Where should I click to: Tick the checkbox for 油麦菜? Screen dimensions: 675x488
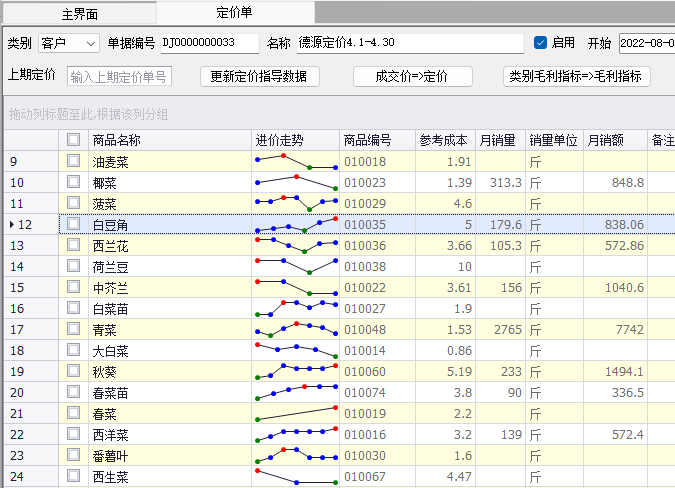coord(74,161)
